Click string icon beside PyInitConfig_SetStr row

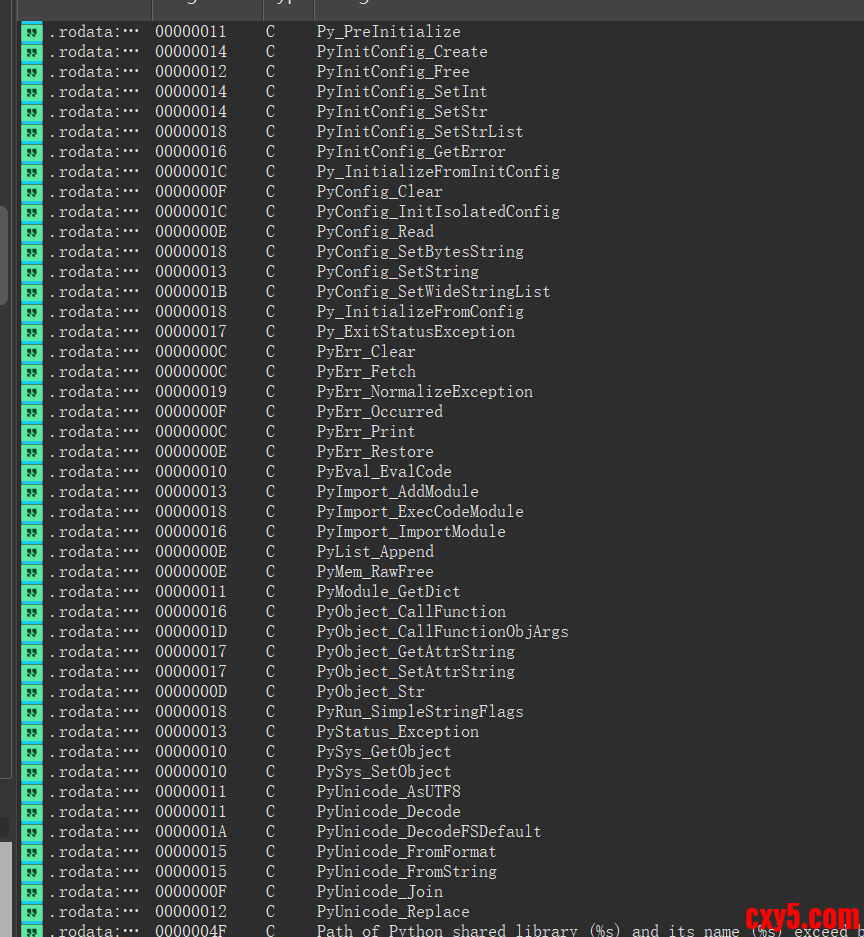click(32, 112)
